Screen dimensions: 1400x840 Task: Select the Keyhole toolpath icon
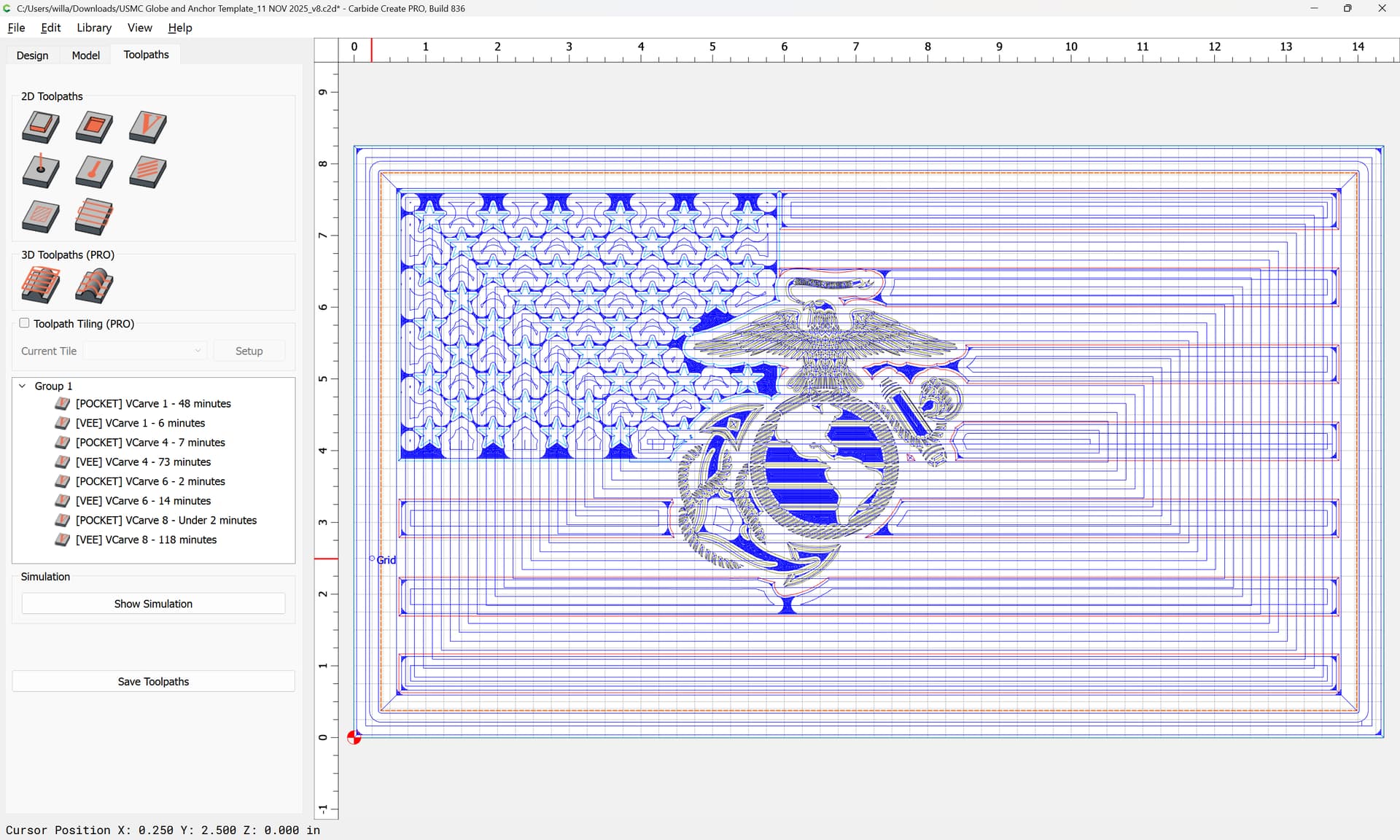point(94,172)
